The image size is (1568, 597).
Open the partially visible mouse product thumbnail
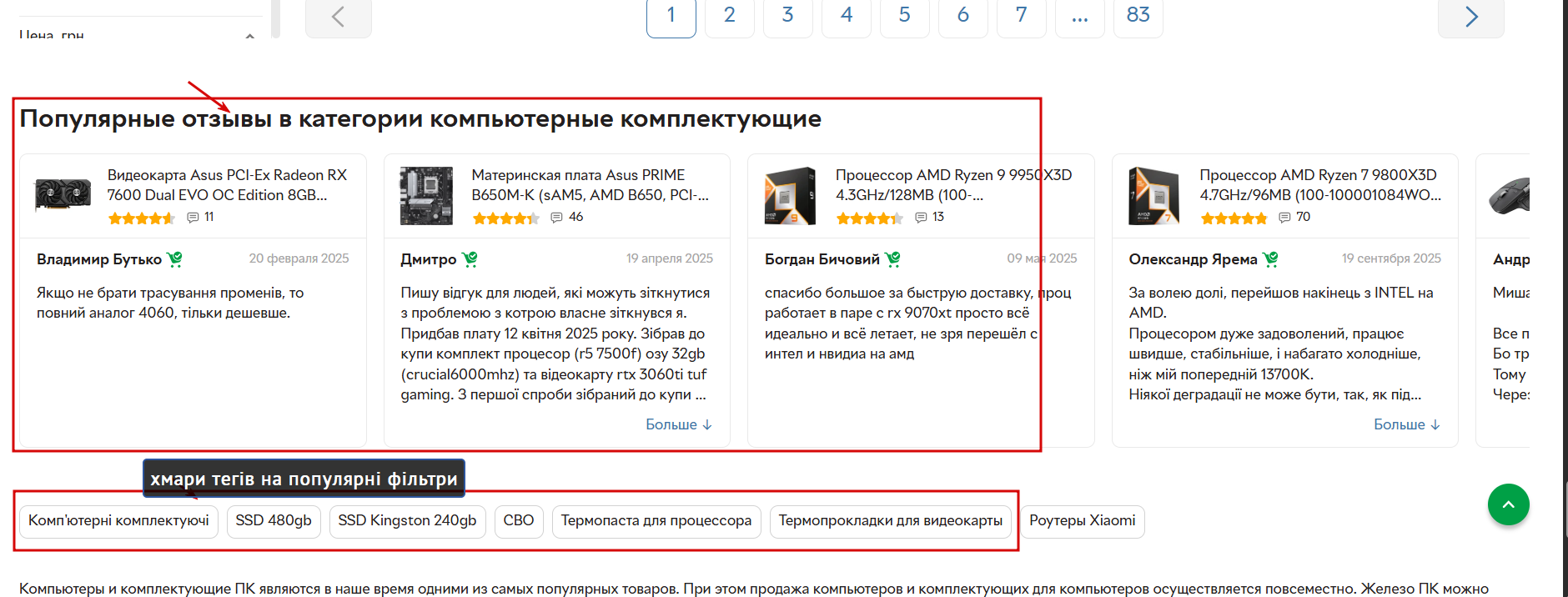(x=1510, y=196)
